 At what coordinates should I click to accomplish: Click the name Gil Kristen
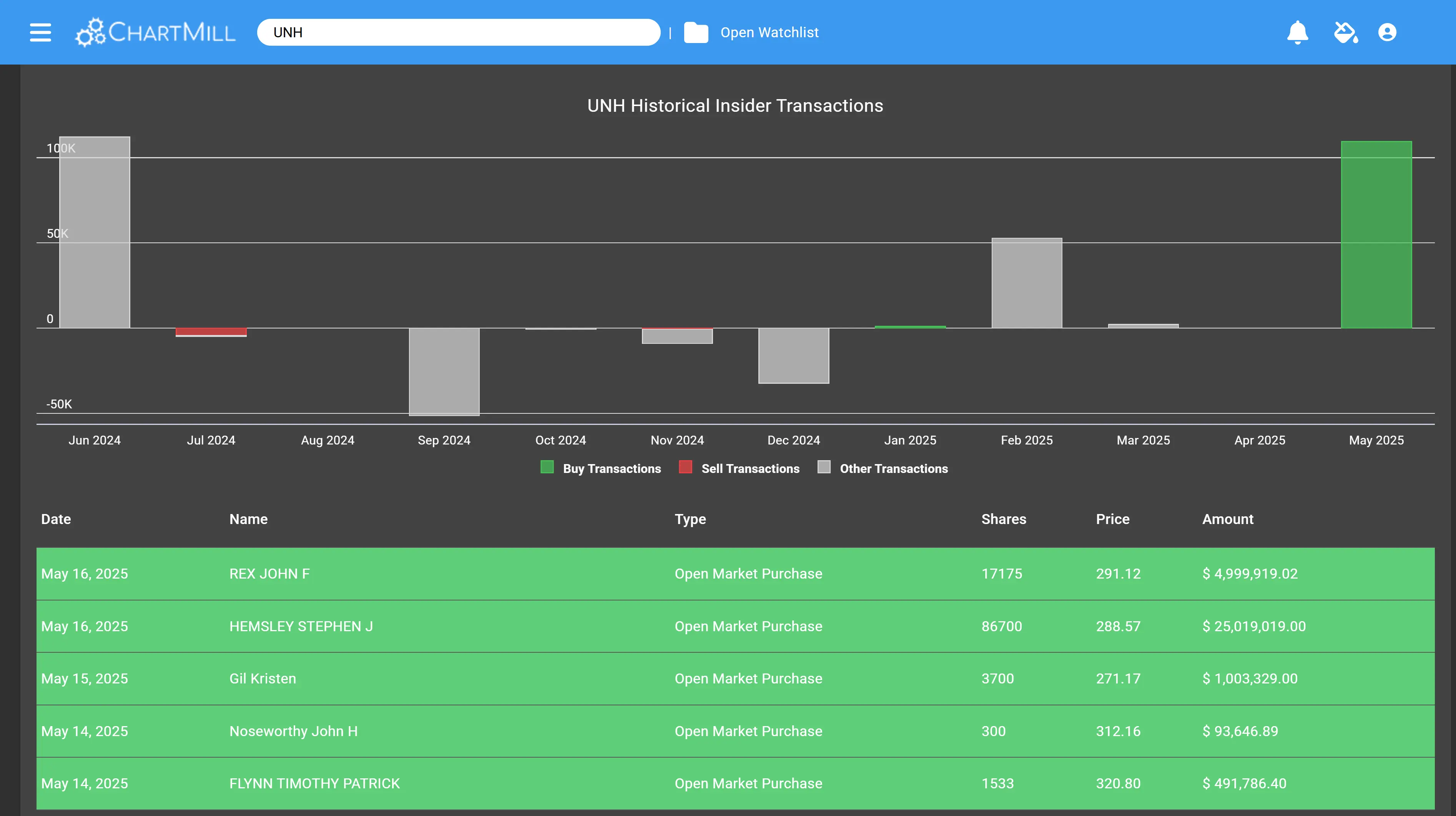tap(263, 678)
